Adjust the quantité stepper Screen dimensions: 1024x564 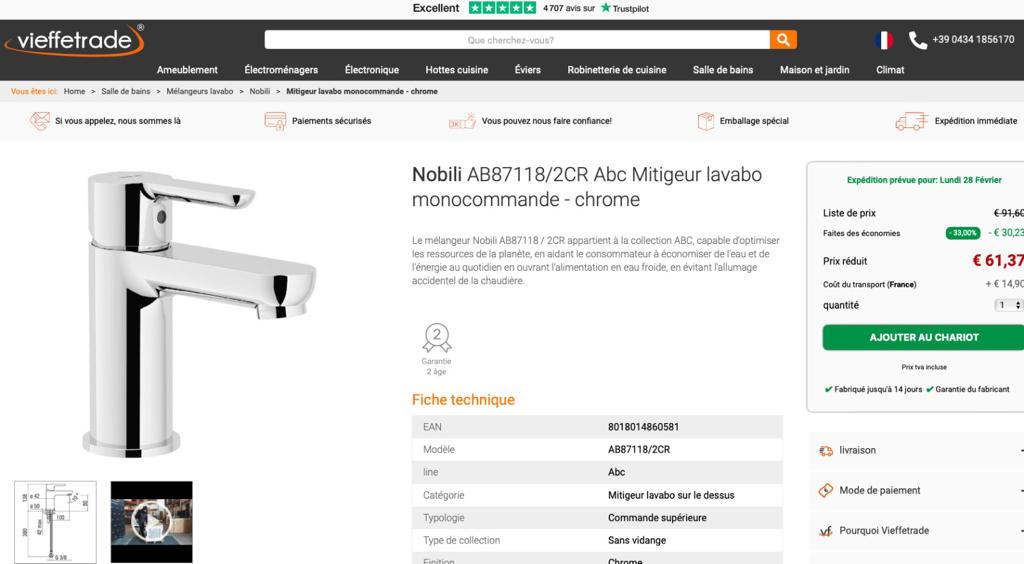(x=1009, y=305)
